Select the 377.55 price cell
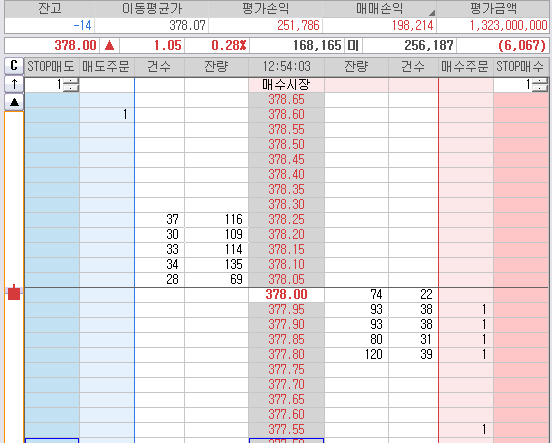 click(286, 430)
